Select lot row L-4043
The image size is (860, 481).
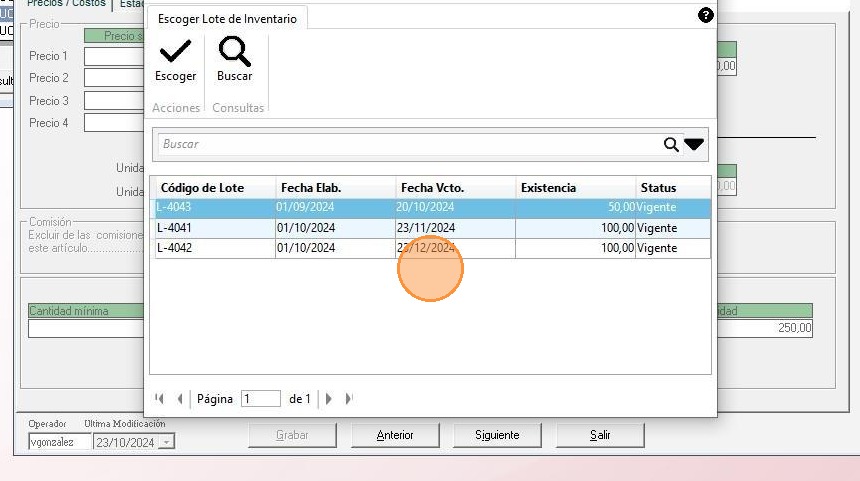click(x=433, y=207)
